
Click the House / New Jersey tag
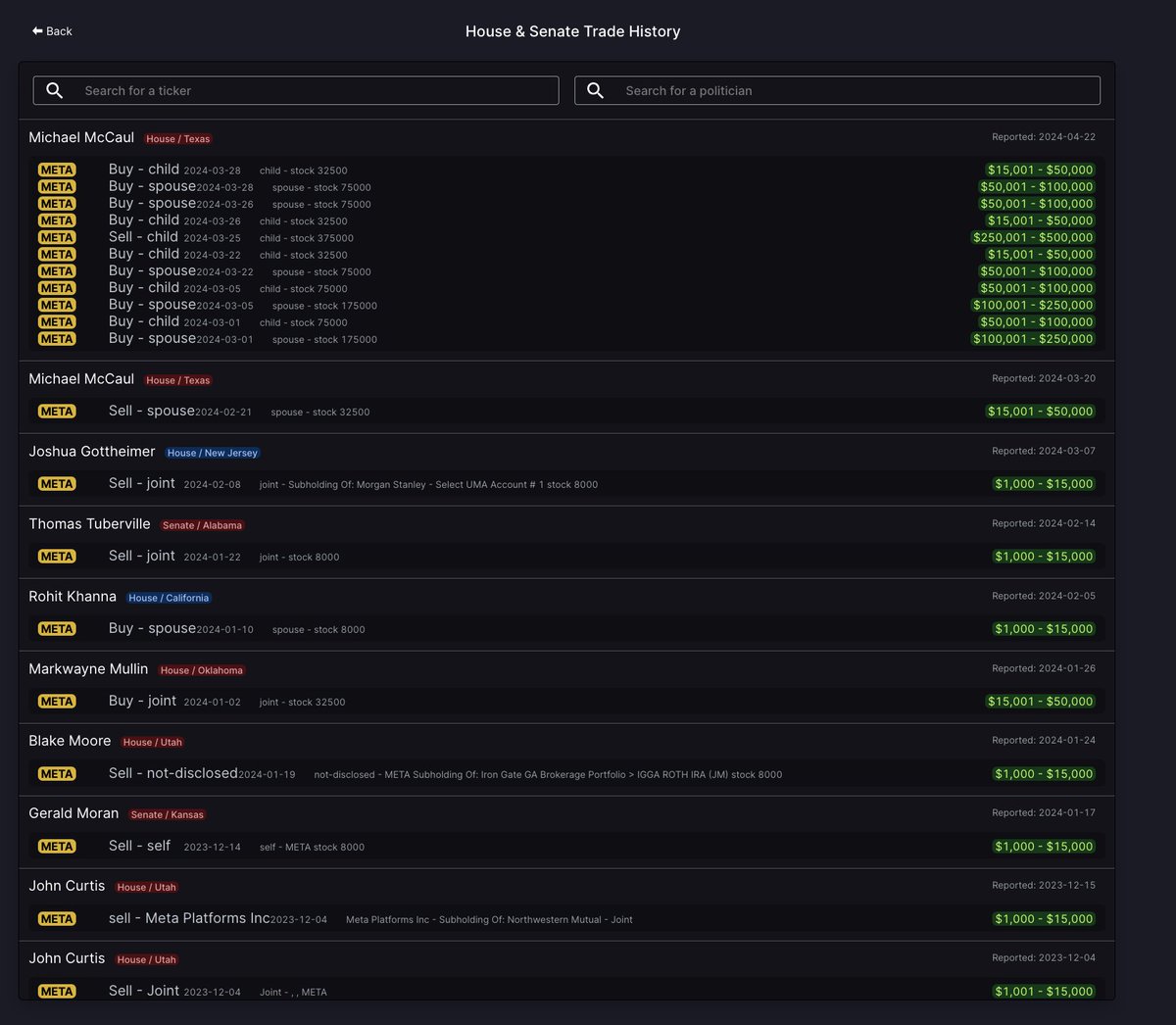coord(212,453)
